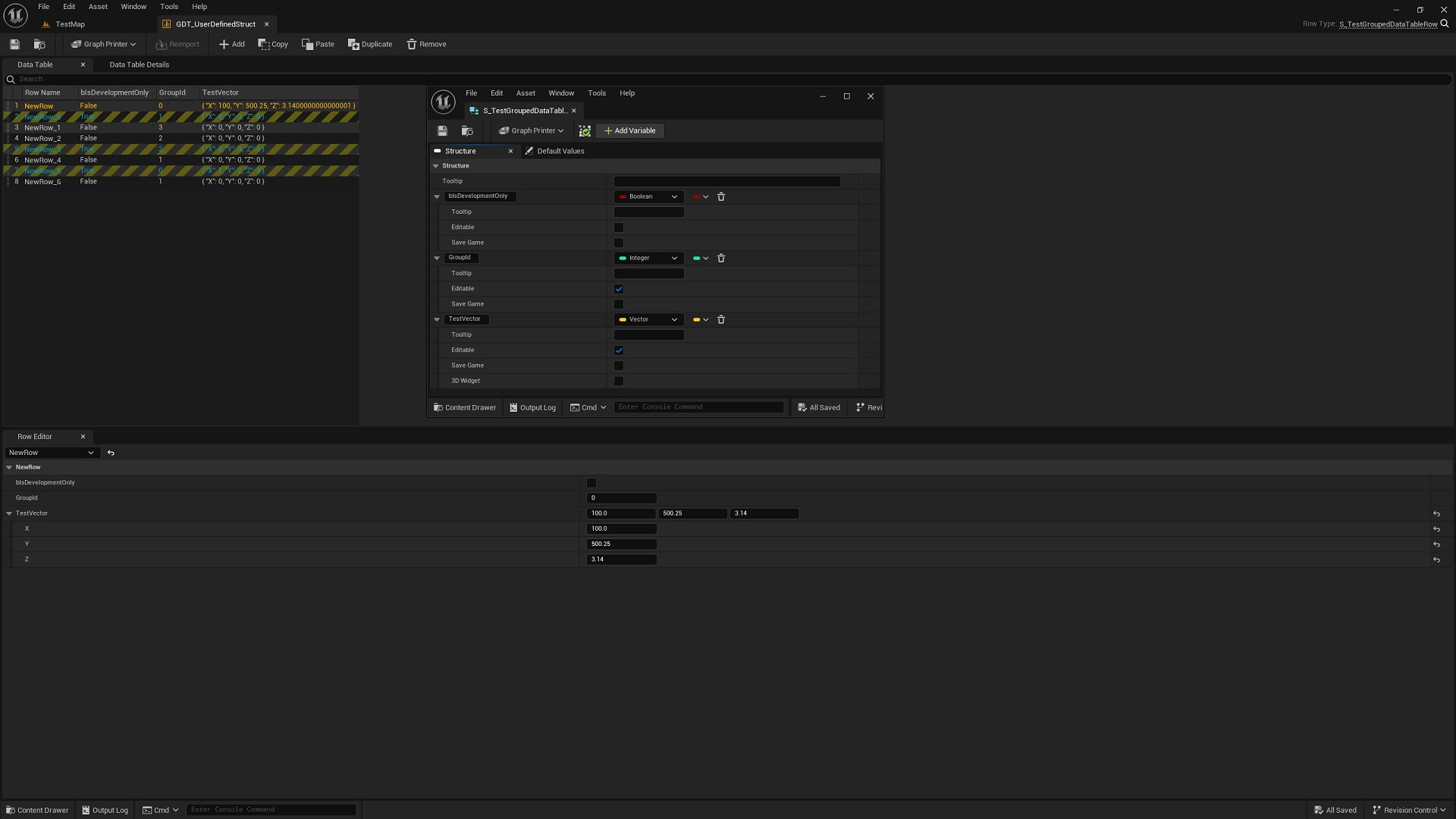Toggle Editable for bIsDevelopmentOnly

click(619, 227)
